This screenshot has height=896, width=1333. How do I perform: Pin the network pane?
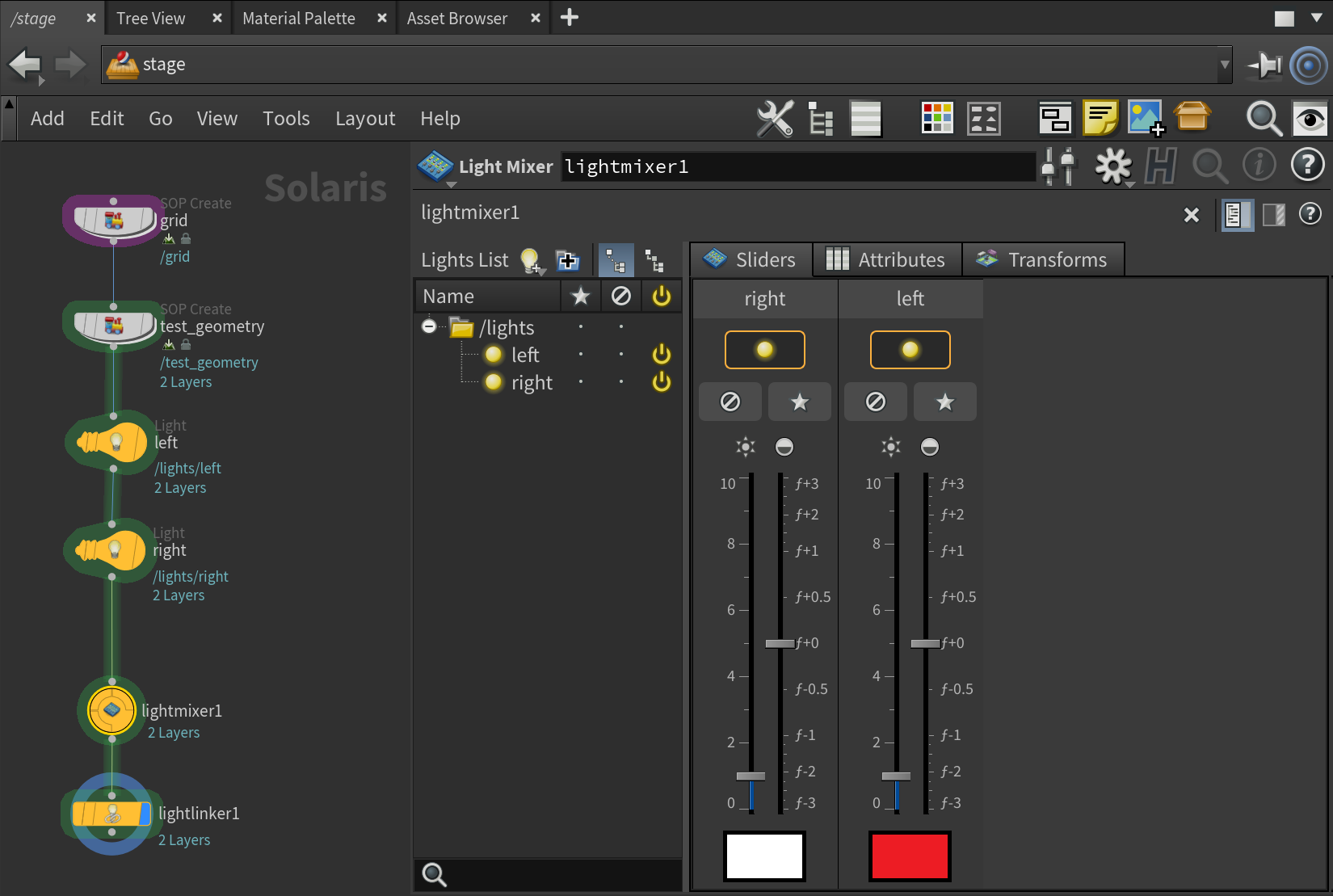point(1264,65)
